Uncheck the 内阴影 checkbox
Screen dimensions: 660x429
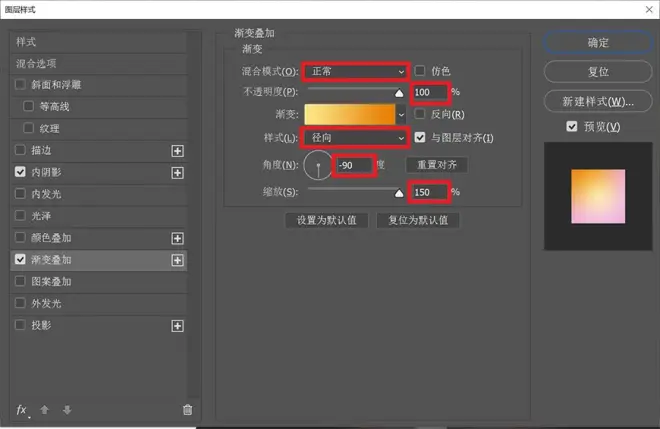pyautogui.click(x=20, y=172)
